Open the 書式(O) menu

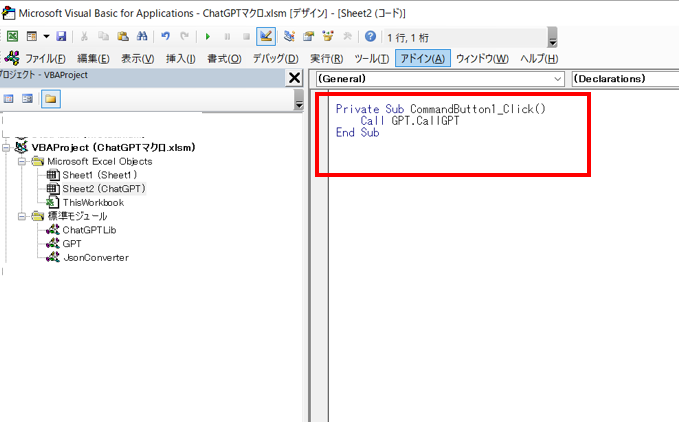pos(224,58)
